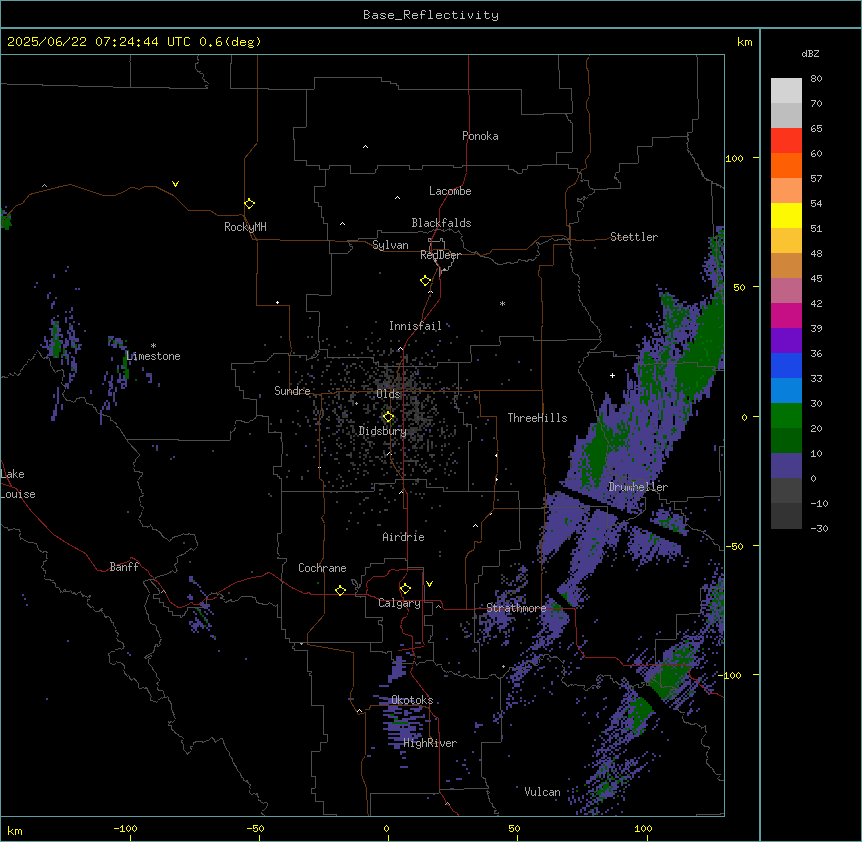Click the RockyMH label
Viewport: 862px width, 842px height.
[245, 227]
